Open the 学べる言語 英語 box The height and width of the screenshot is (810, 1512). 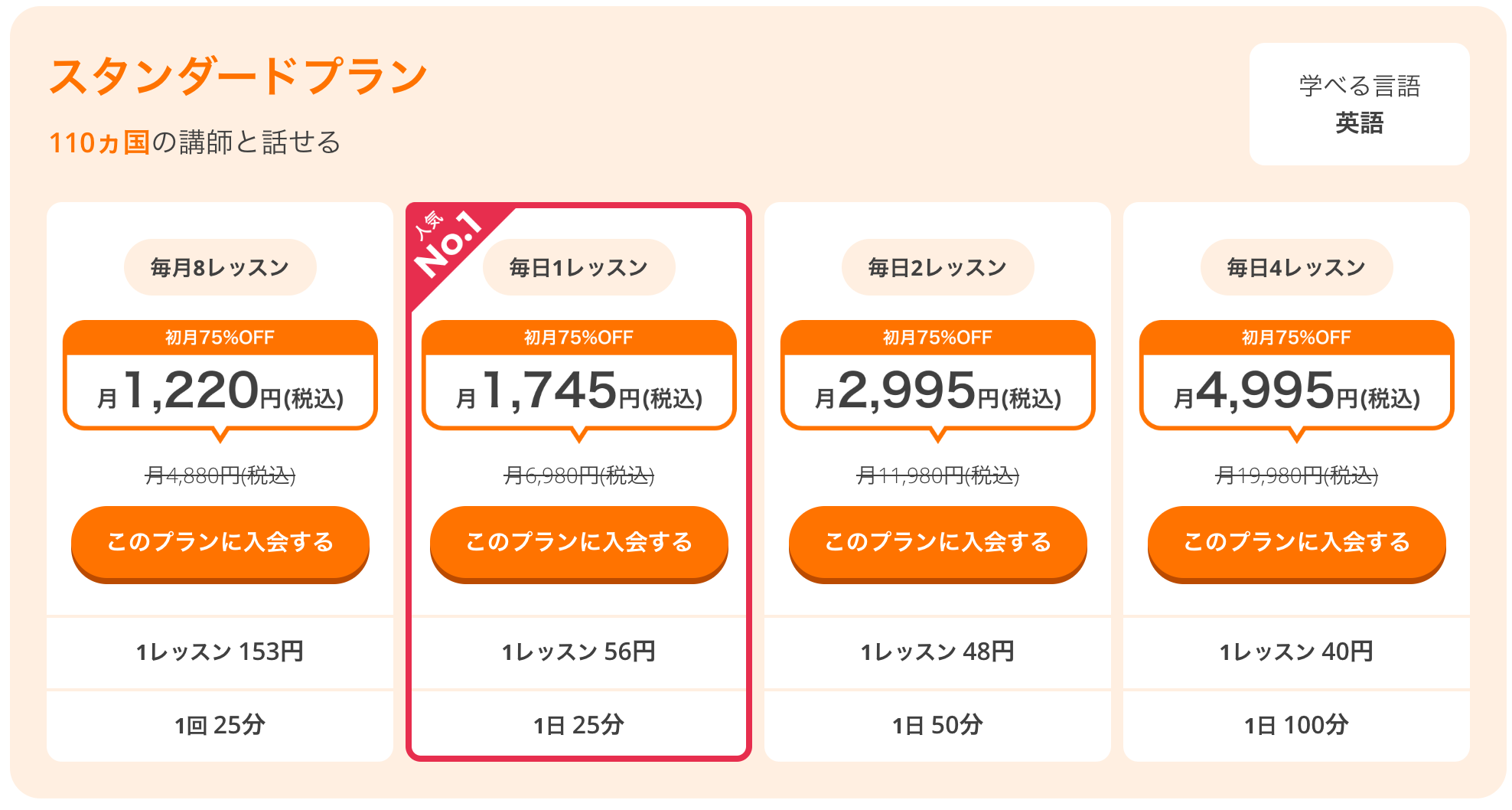click(x=1360, y=104)
